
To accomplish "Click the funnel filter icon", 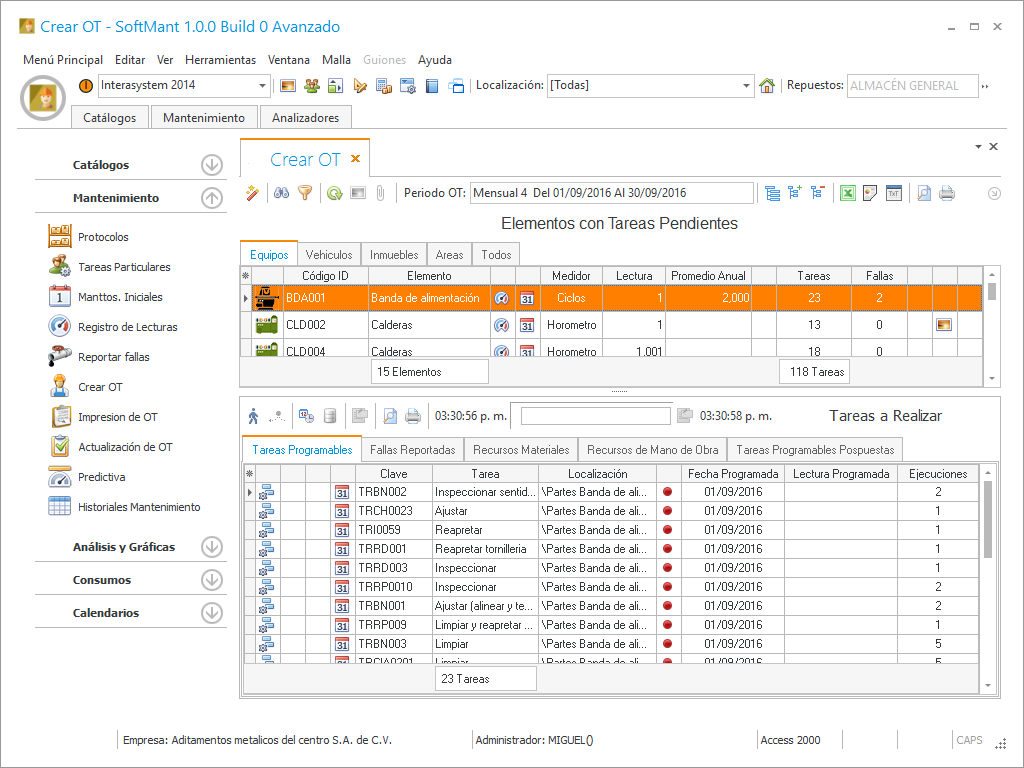I will pyautogui.click(x=305, y=193).
